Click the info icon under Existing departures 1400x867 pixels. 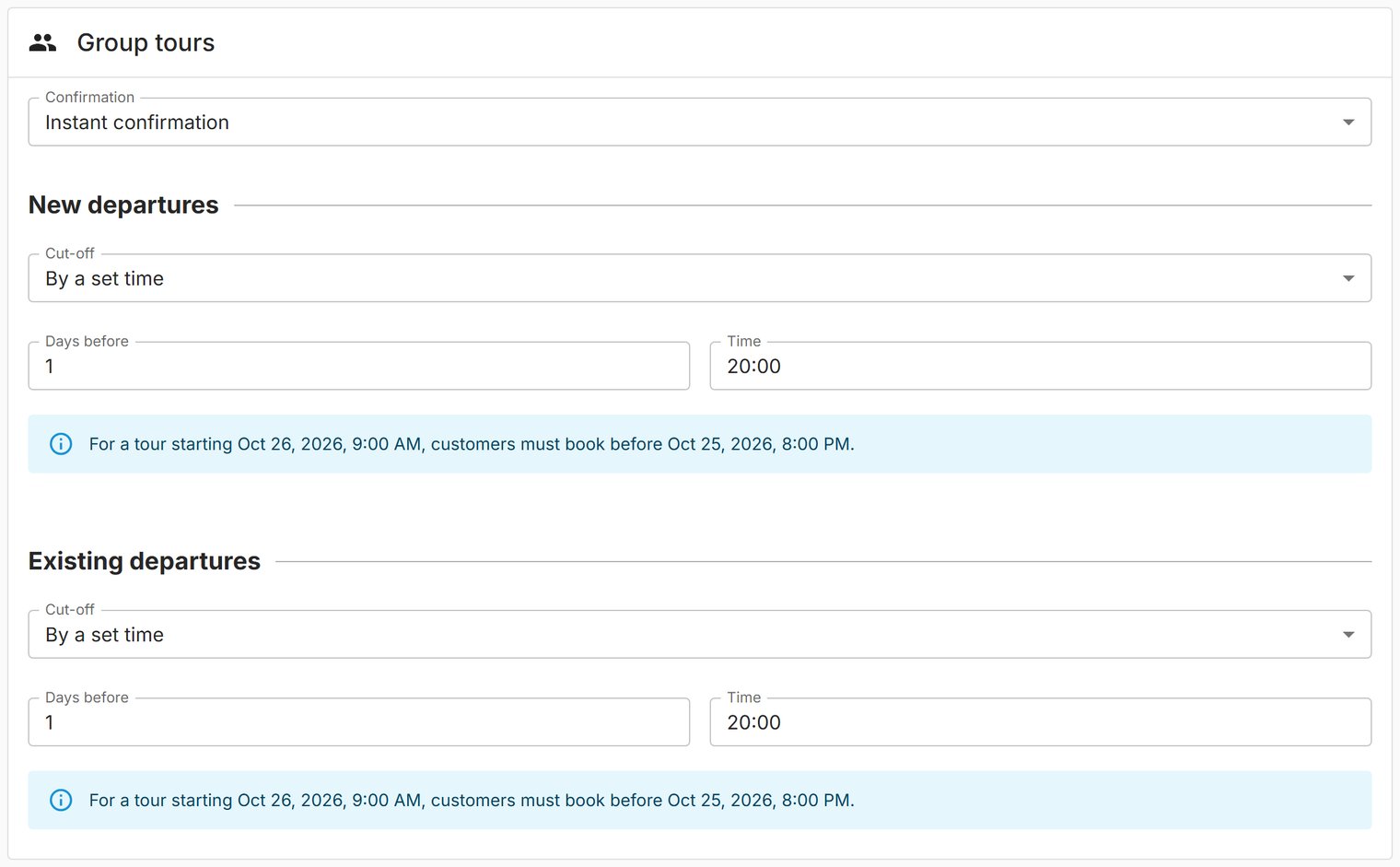[x=61, y=800]
